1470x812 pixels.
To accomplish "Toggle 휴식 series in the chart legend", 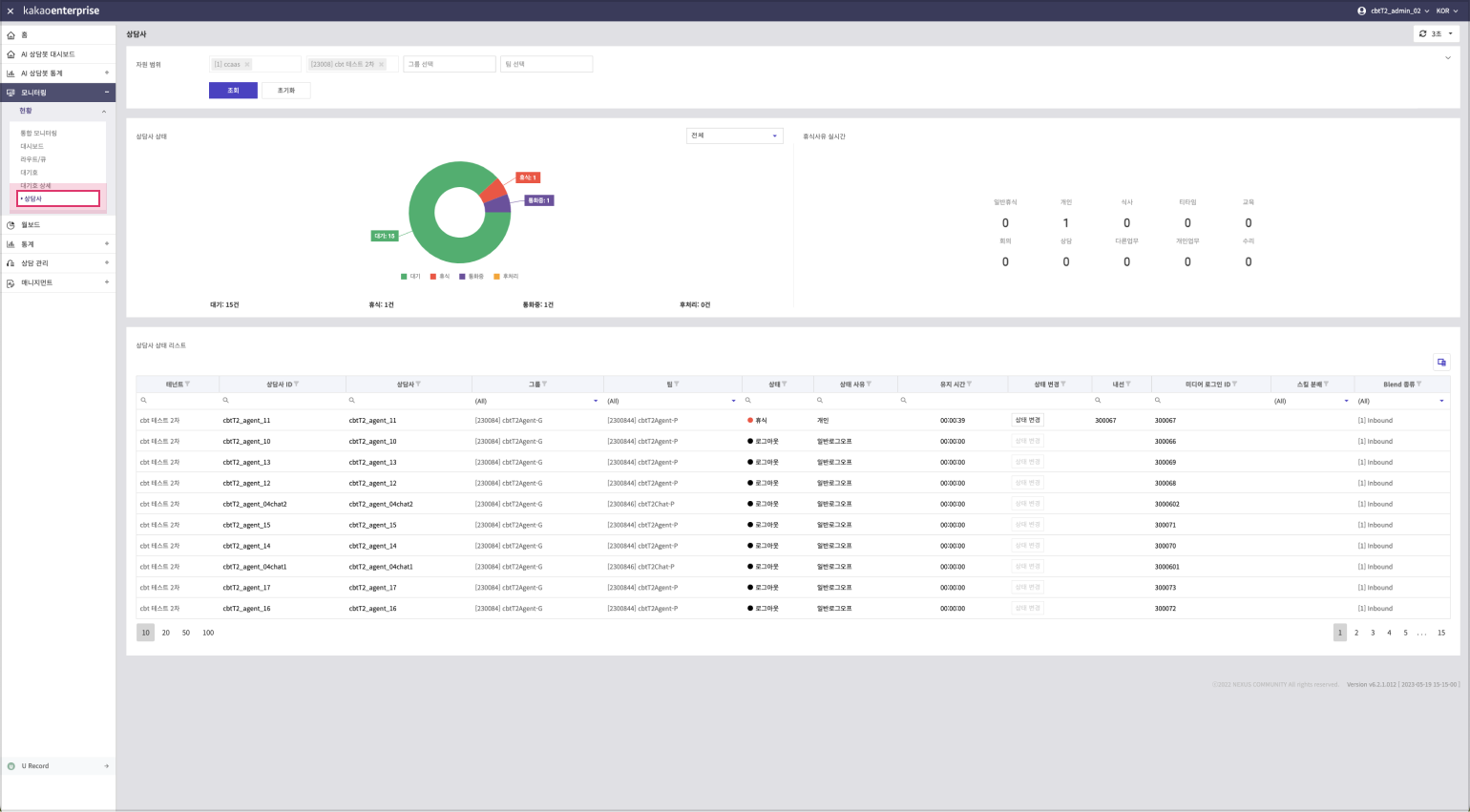I will pyautogui.click(x=439, y=277).
